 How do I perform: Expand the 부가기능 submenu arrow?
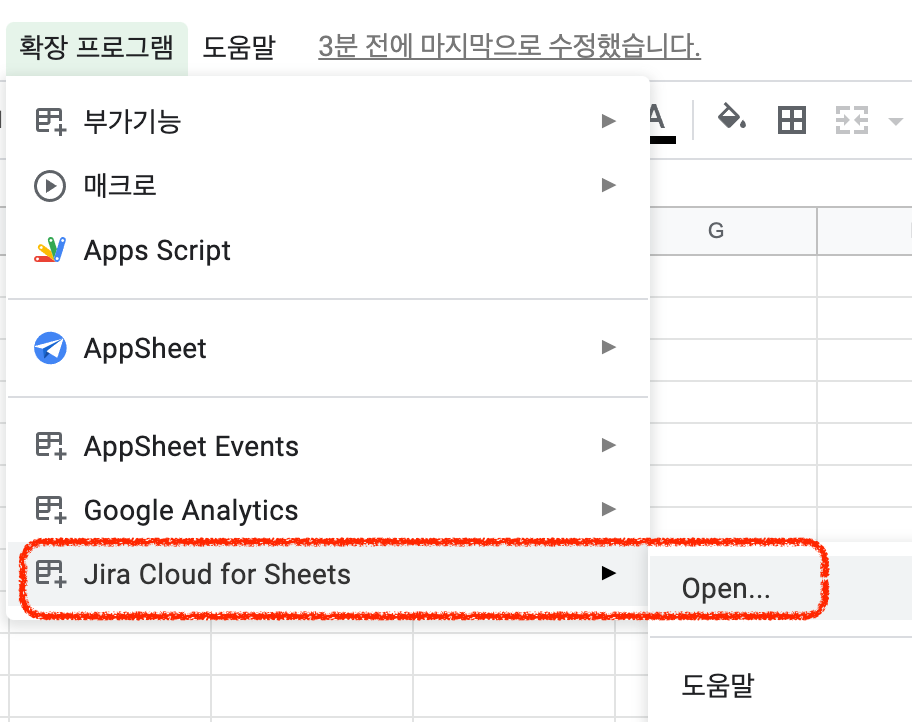tap(608, 121)
